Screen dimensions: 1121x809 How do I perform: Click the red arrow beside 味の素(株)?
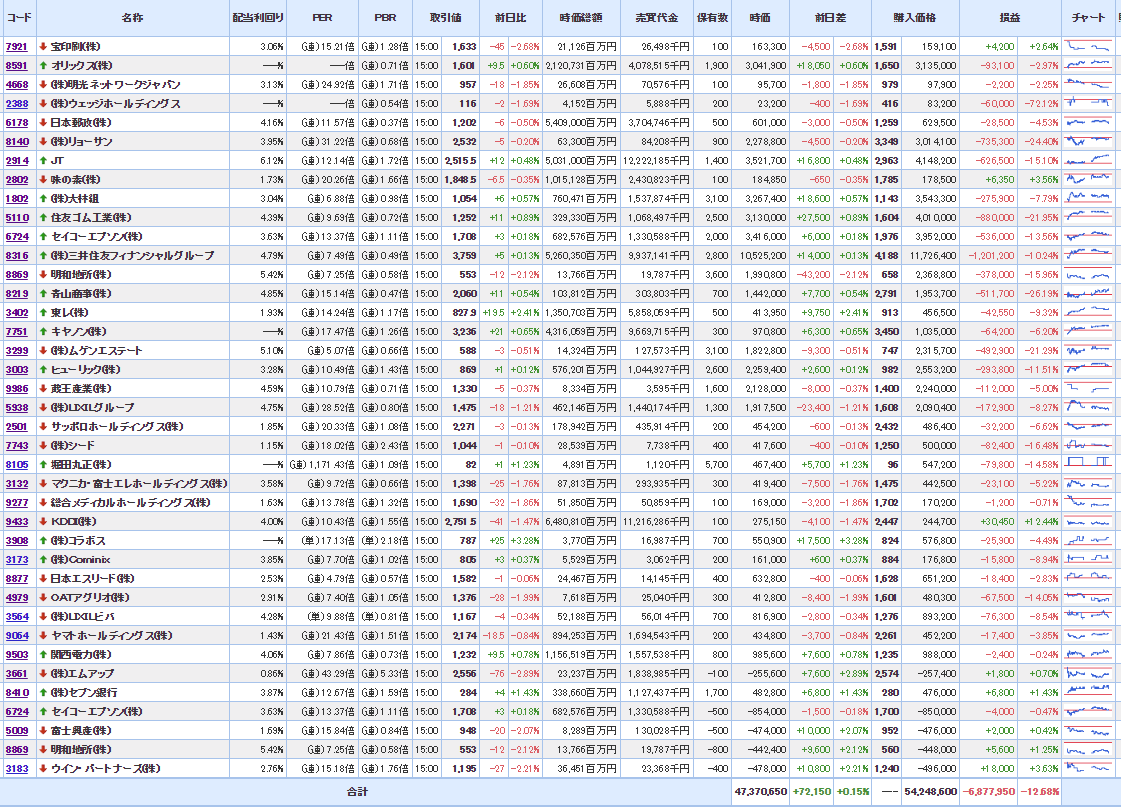(43, 179)
